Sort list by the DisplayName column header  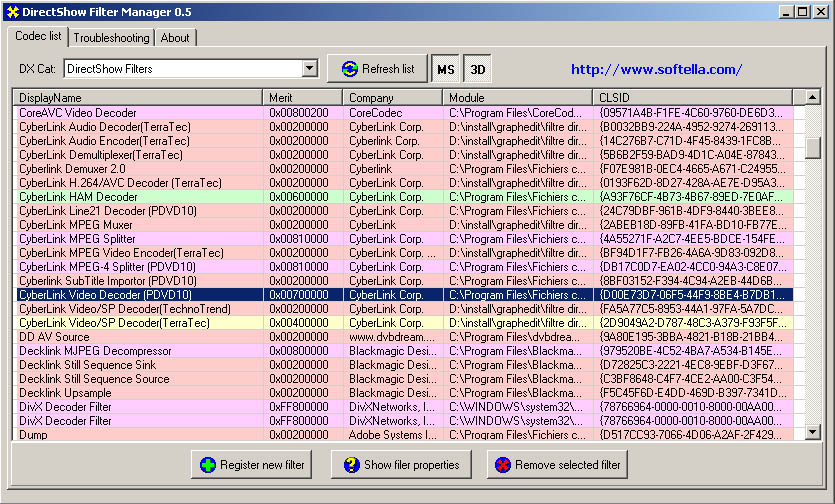click(137, 98)
